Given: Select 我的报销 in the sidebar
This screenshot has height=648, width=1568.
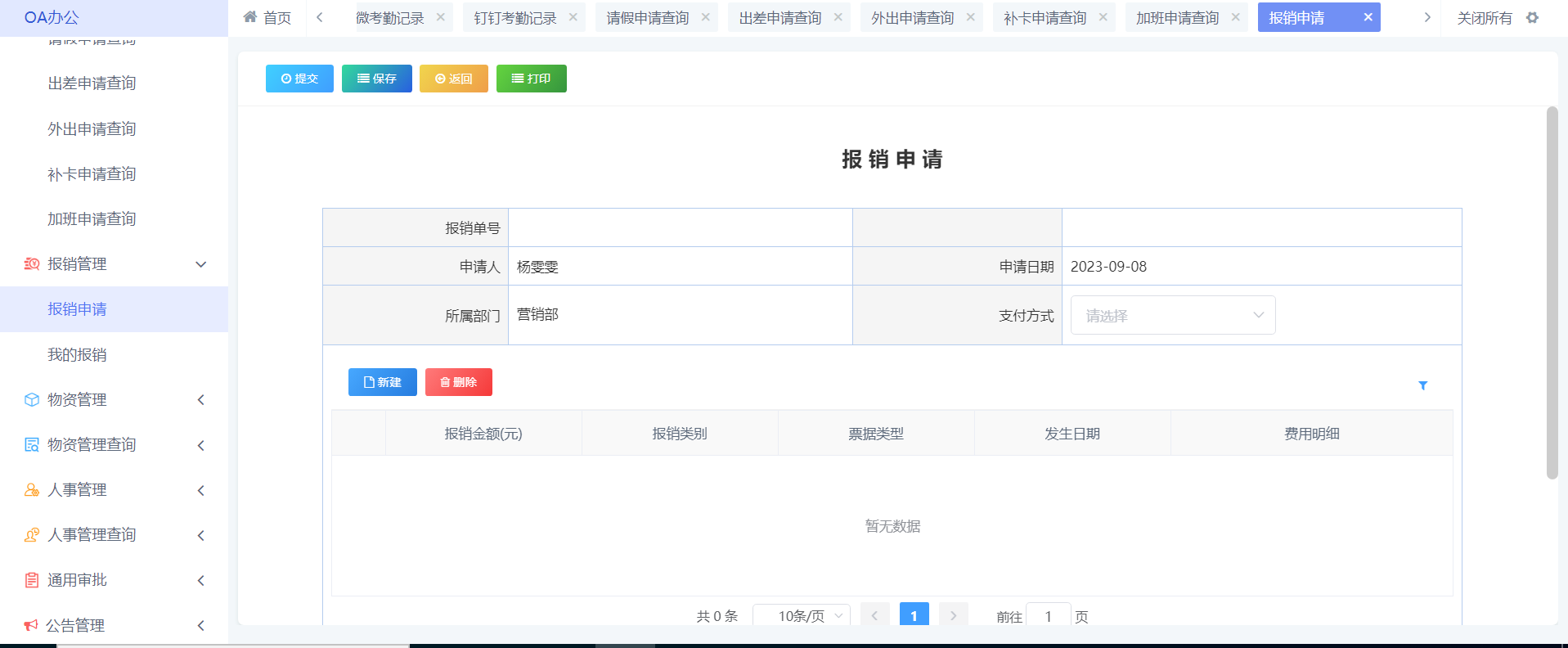Looking at the screenshot, I should [x=77, y=355].
